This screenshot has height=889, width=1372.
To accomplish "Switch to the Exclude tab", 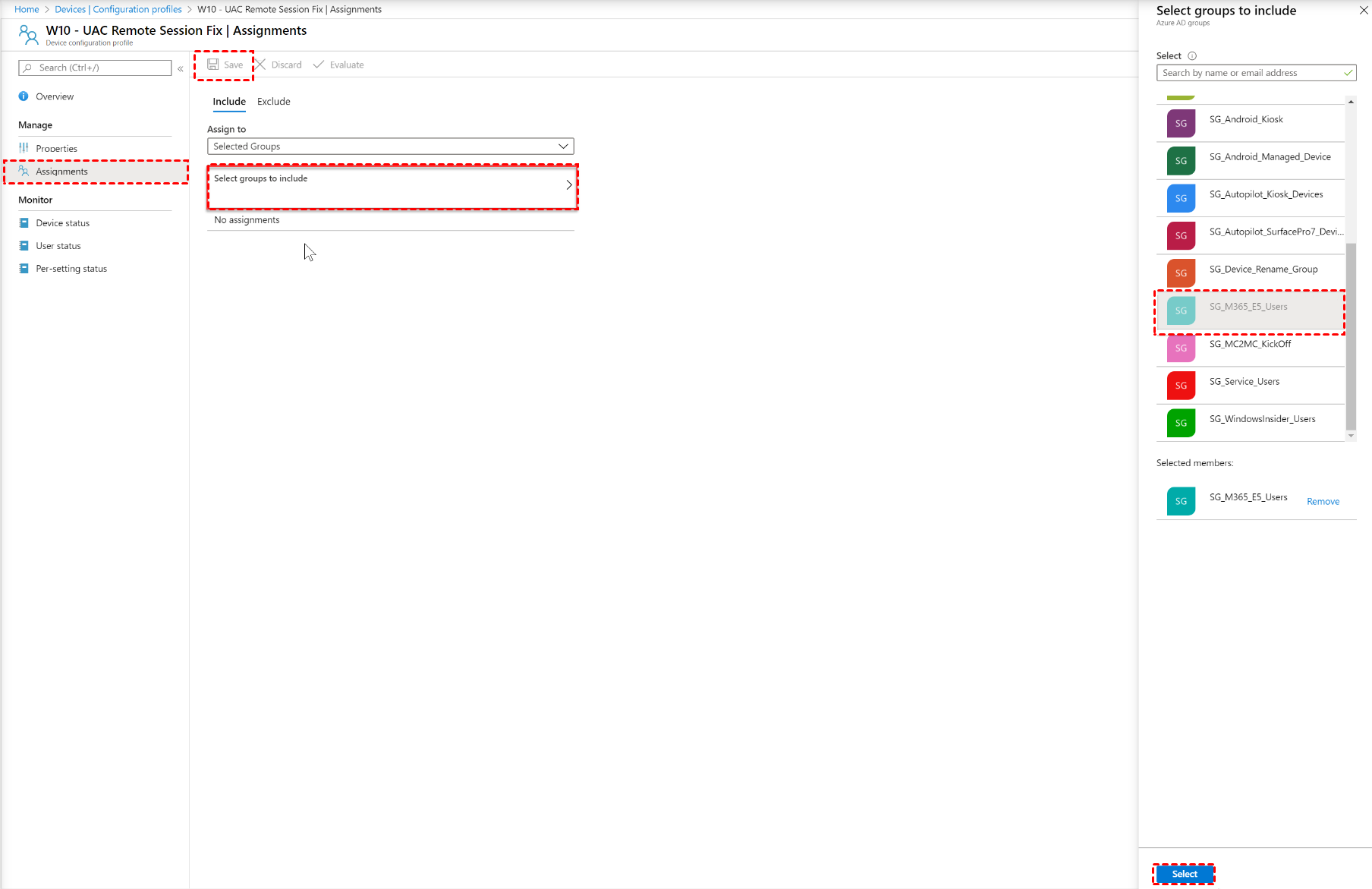I will (274, 102).
